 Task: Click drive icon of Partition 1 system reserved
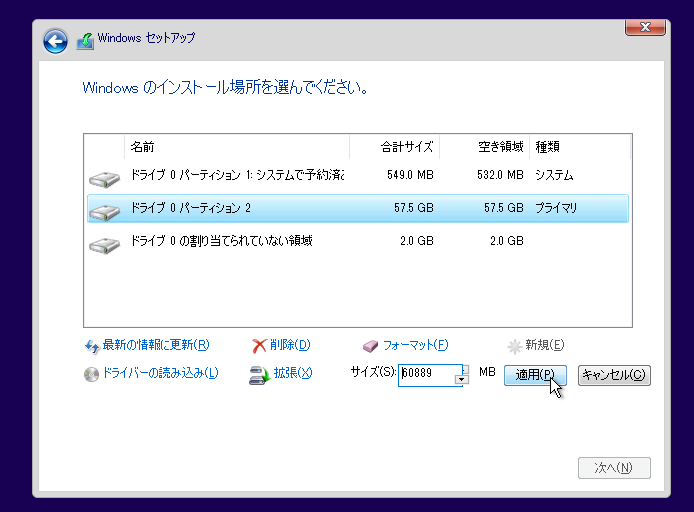(104, 179)
